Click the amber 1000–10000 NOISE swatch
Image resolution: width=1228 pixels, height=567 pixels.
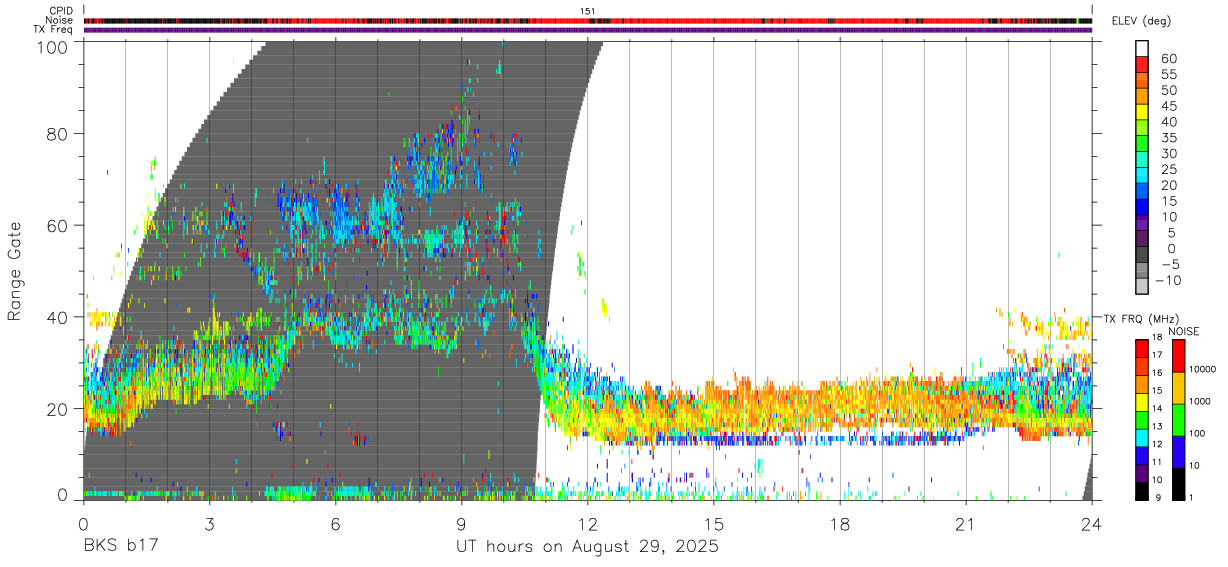1178,388
